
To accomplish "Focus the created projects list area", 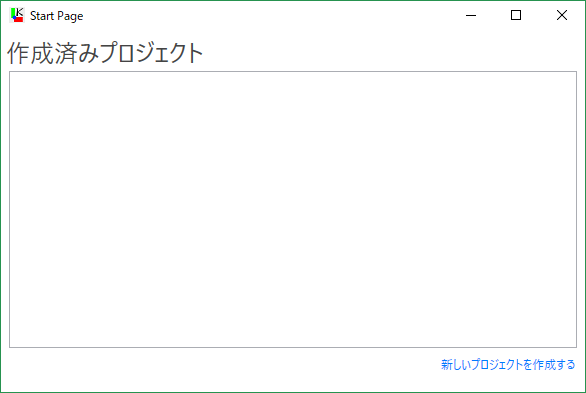I will 293,209.
